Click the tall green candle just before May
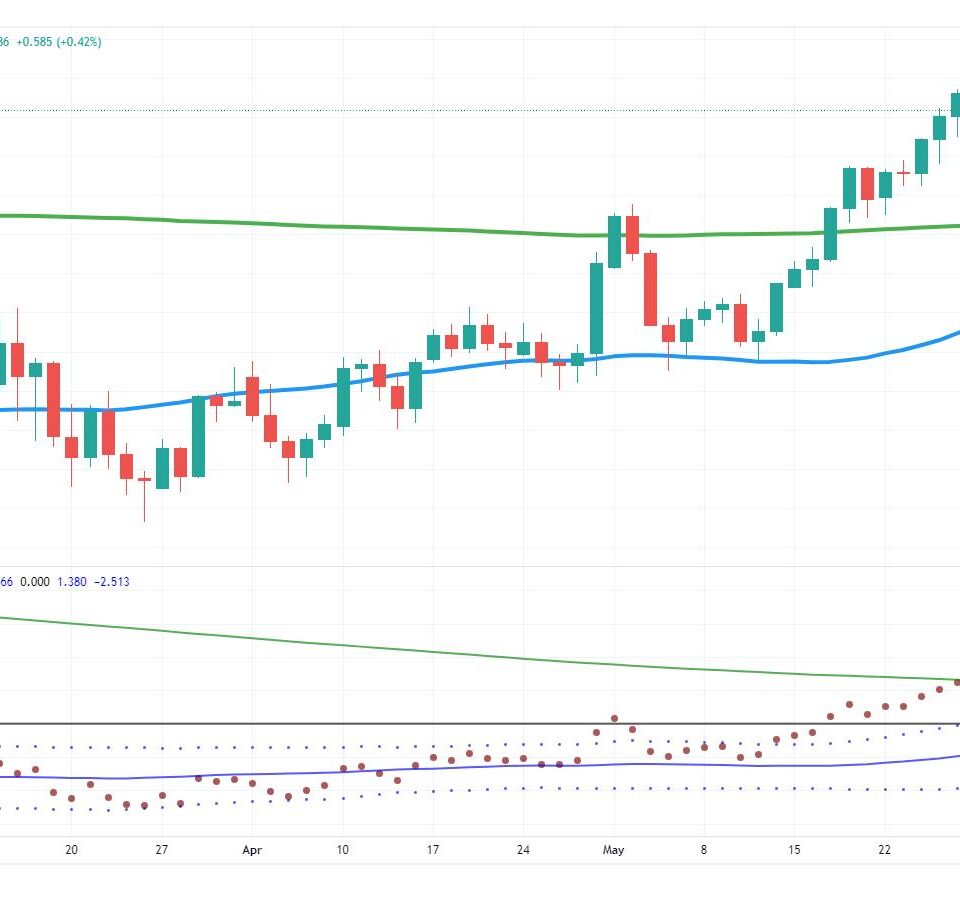The width and height of the screenshot is (960, 899). [597, 308]
